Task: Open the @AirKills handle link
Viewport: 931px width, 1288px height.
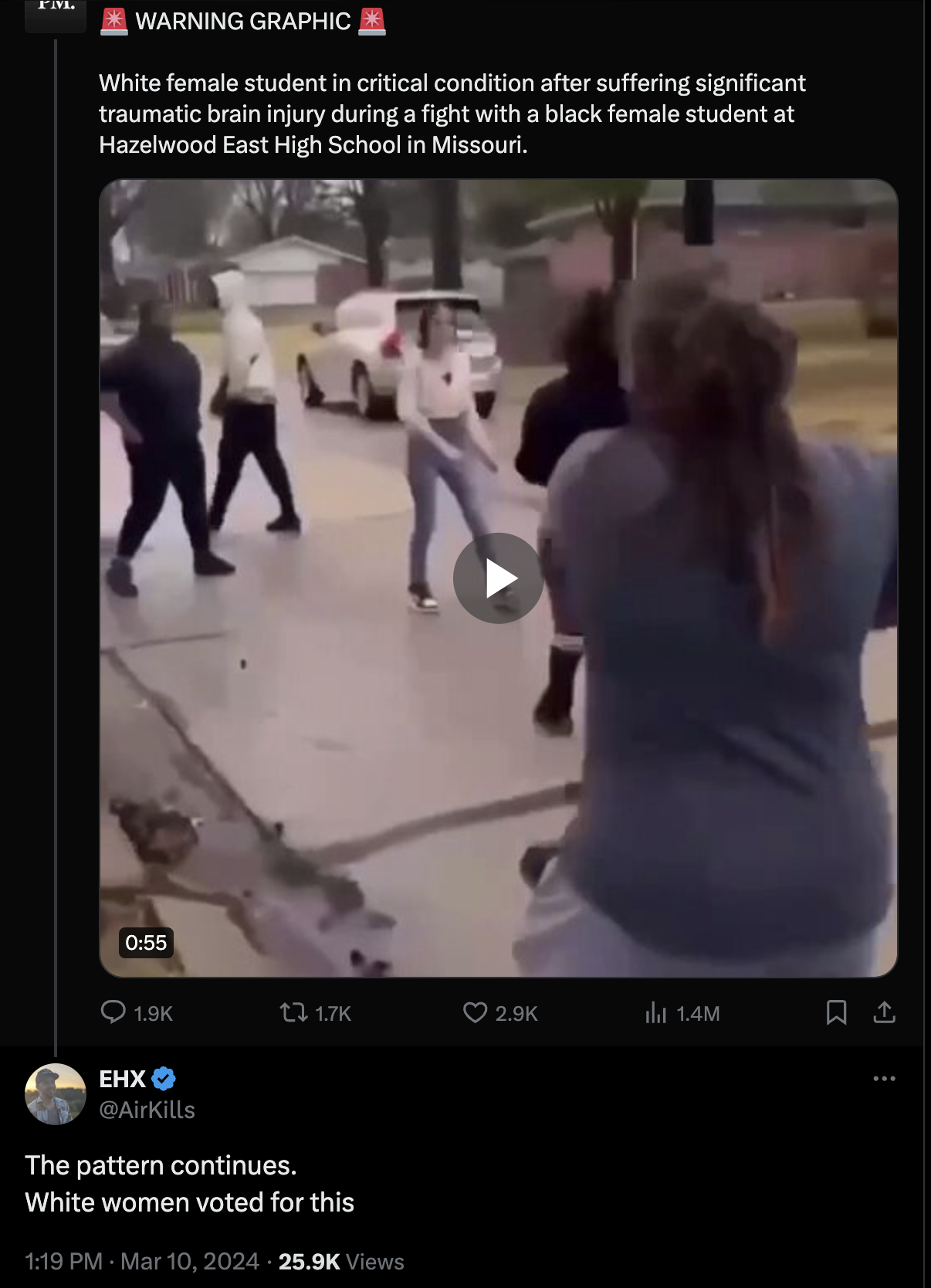Action: tap(147, 1110)
